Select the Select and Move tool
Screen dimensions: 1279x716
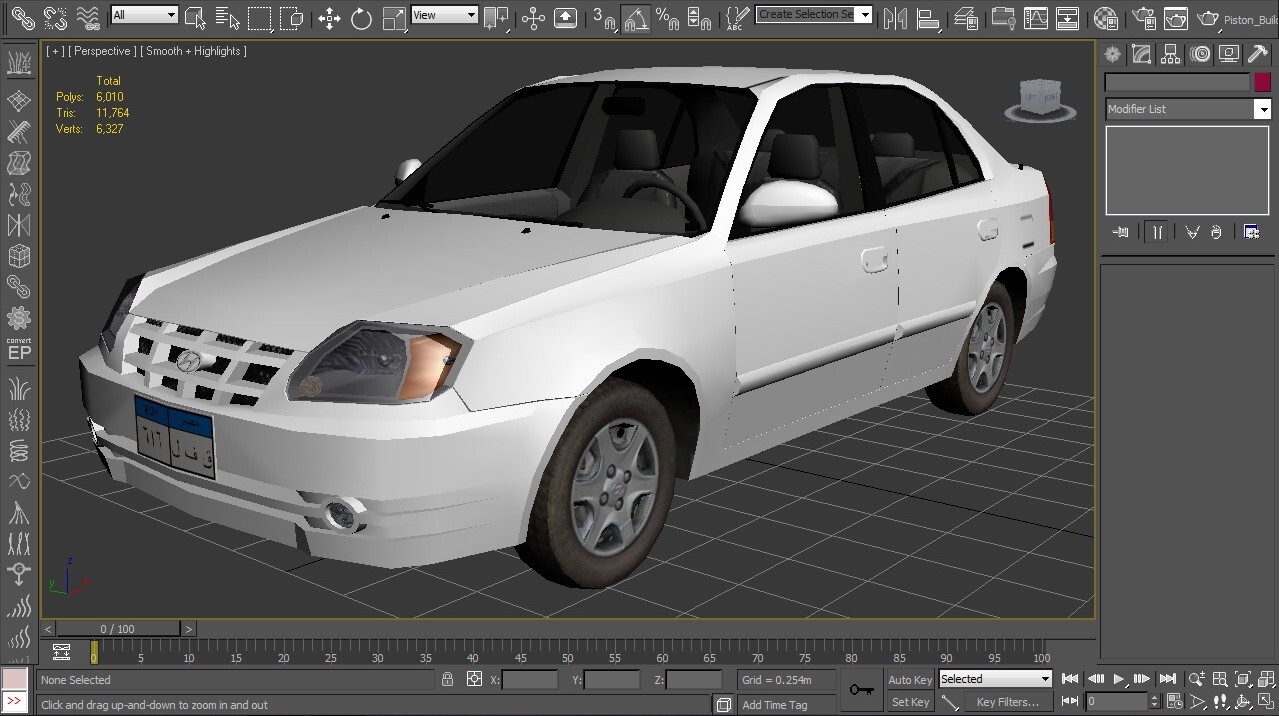[329, 18]
